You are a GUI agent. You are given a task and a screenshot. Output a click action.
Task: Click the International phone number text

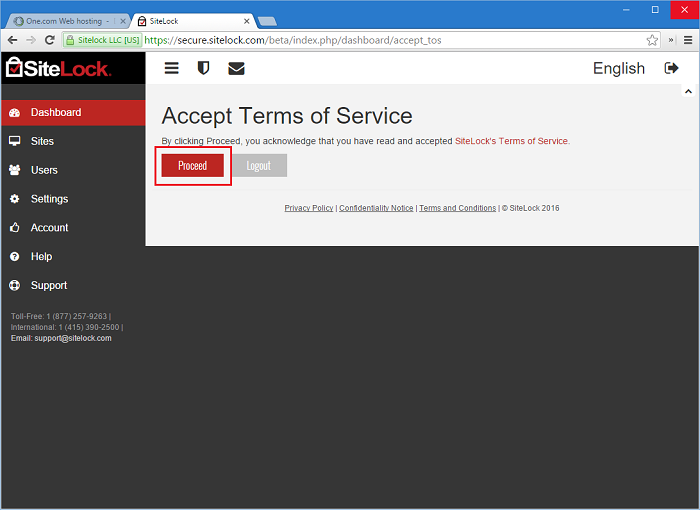pos(65,327)
